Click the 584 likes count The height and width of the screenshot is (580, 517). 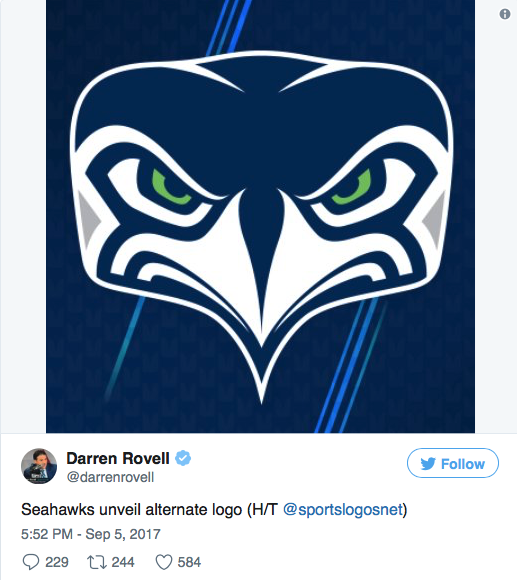click(x=189, y=562)
